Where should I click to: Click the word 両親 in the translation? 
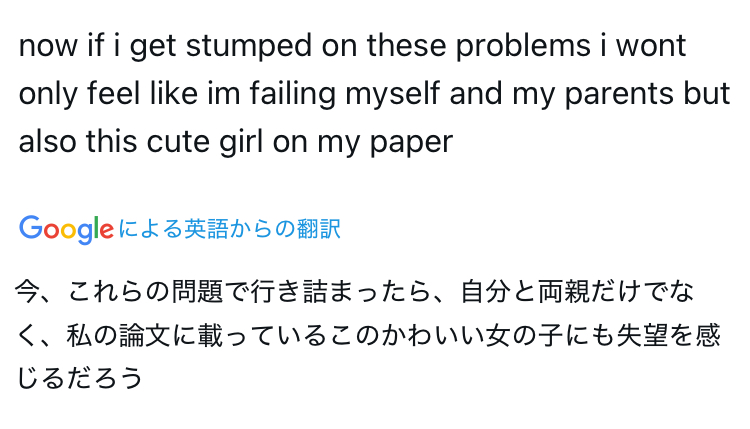[x=564, y=291]
